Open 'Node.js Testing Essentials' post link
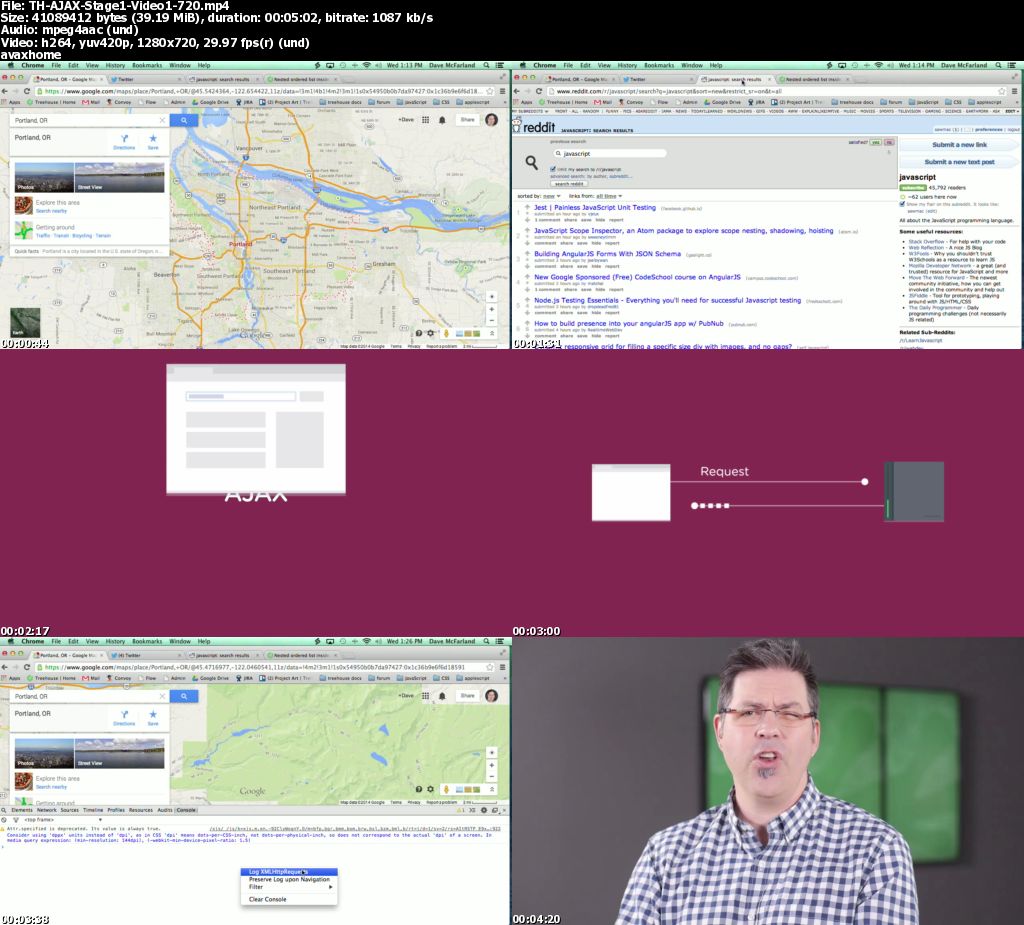The height and width of the screenshot is (925, 1024). click(667, 300)
